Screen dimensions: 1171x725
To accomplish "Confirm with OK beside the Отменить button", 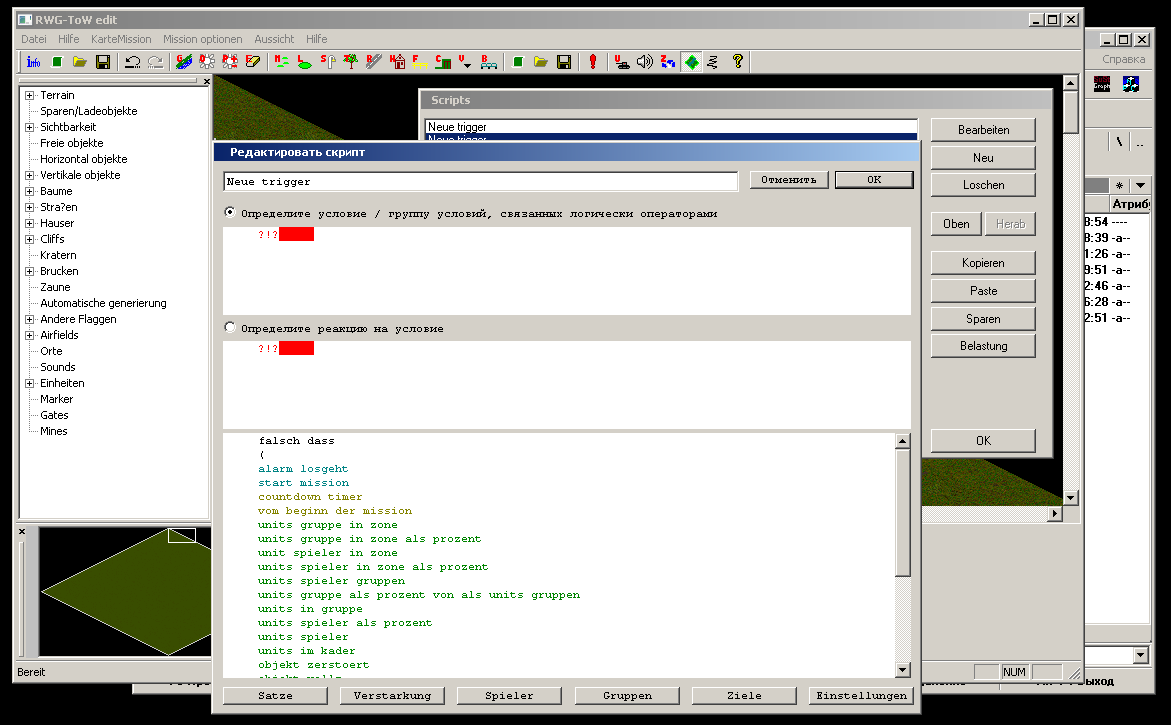I will [875, 180].
